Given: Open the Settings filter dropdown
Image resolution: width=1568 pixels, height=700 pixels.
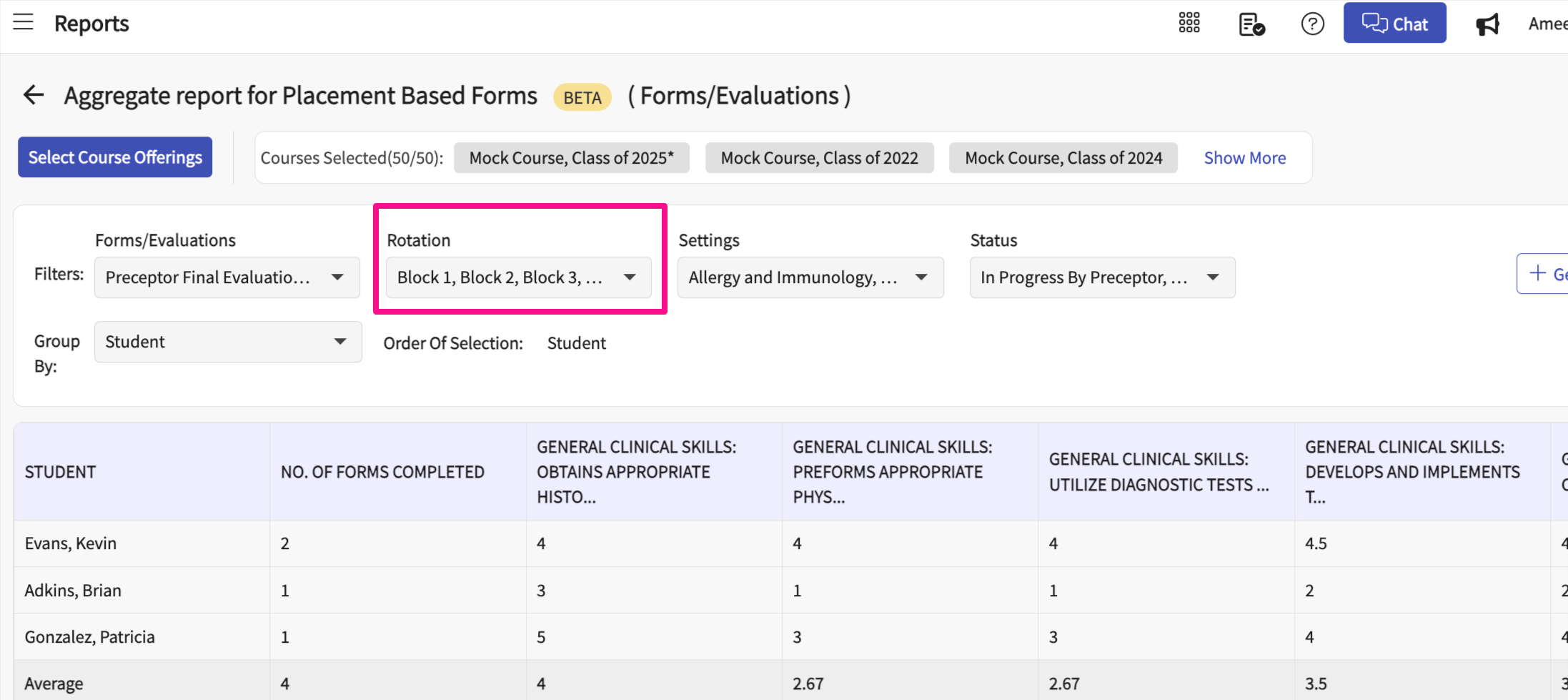Looking at the screenshot, I should click(x=810, y=277).
